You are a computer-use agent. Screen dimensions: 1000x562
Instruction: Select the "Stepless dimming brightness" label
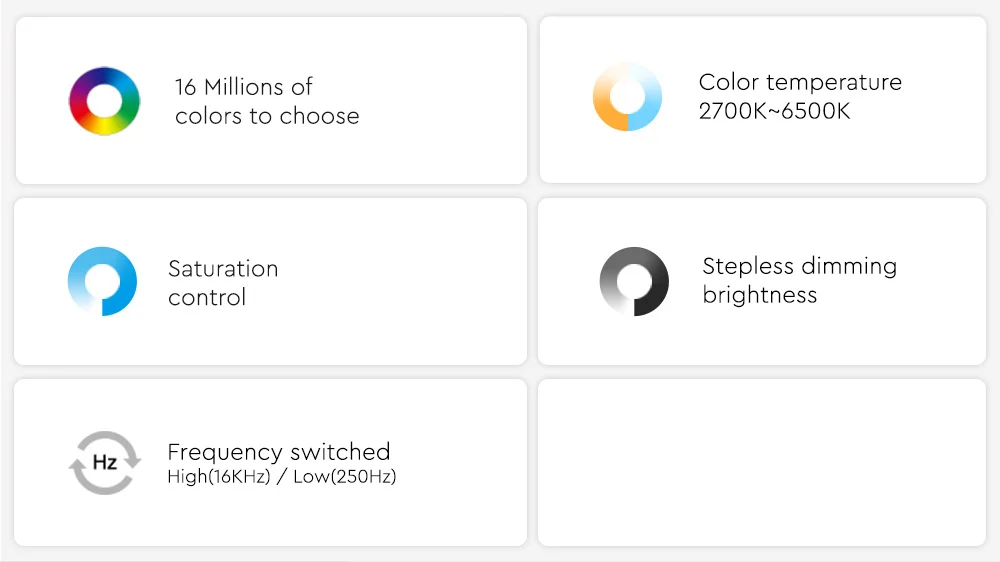799,280
